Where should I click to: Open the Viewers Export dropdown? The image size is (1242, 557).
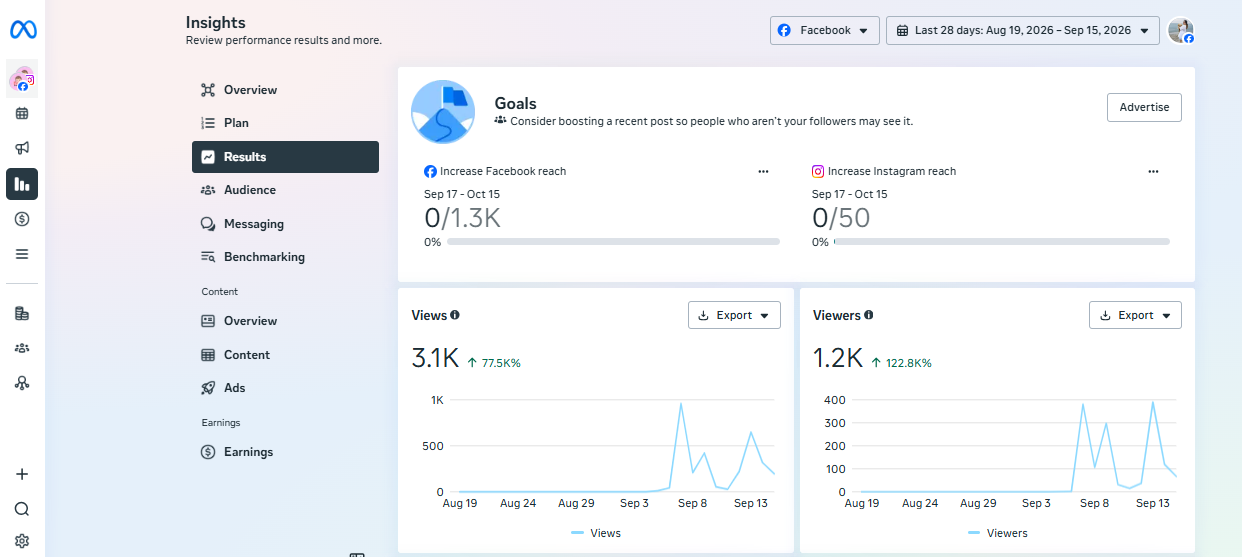[x=1135, y=315]
